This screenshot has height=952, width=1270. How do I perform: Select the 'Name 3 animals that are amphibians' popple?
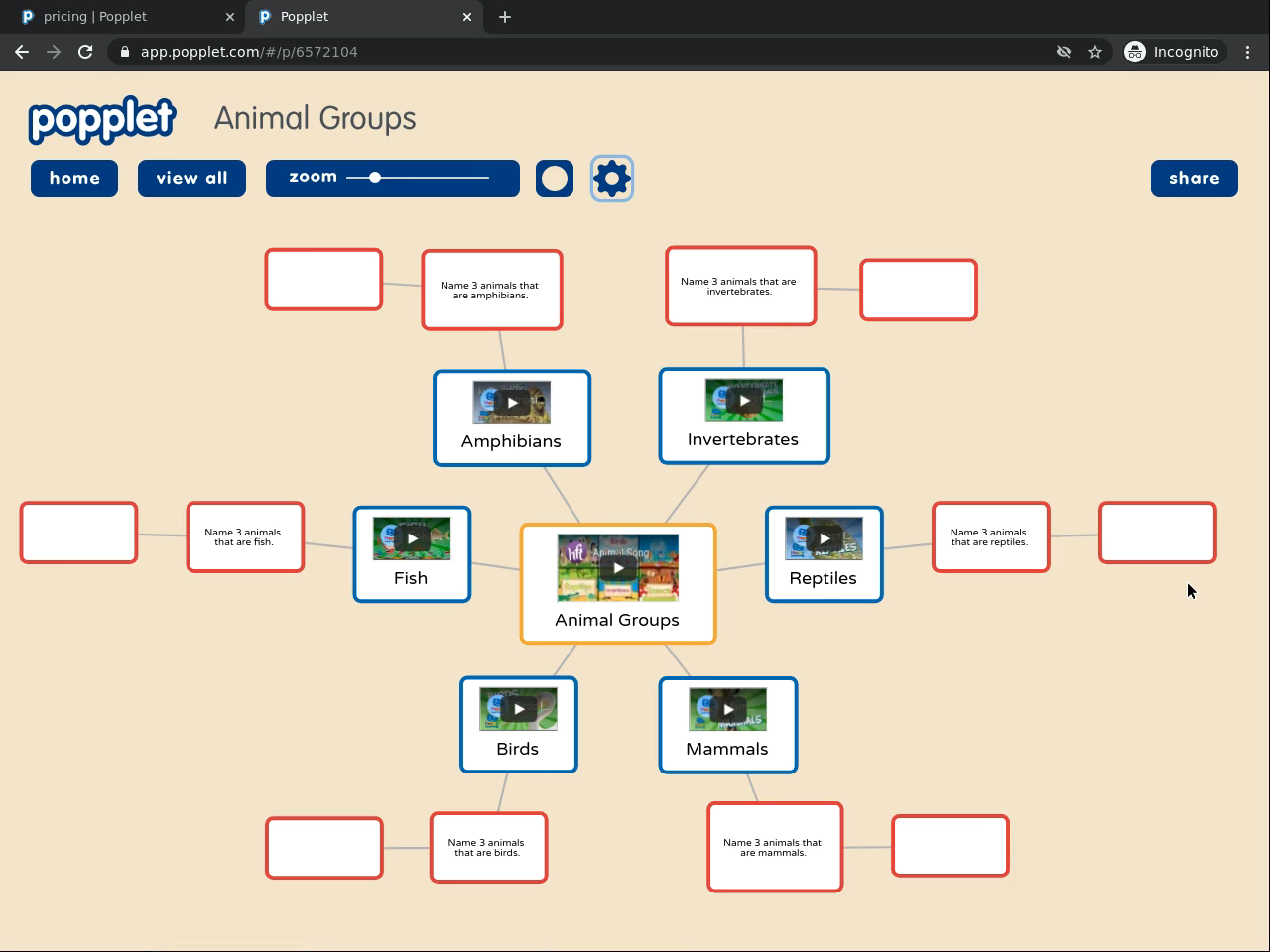pos(492,290)
